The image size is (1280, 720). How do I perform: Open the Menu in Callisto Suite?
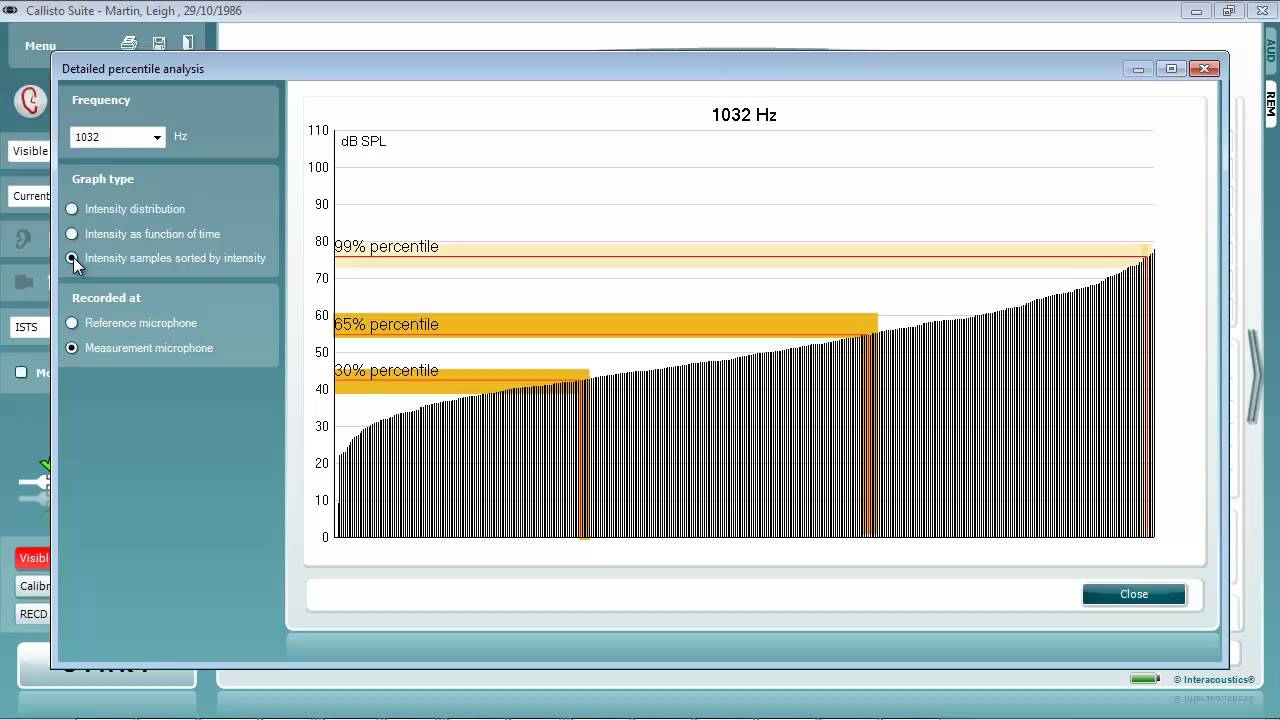(x=40, y=46)
